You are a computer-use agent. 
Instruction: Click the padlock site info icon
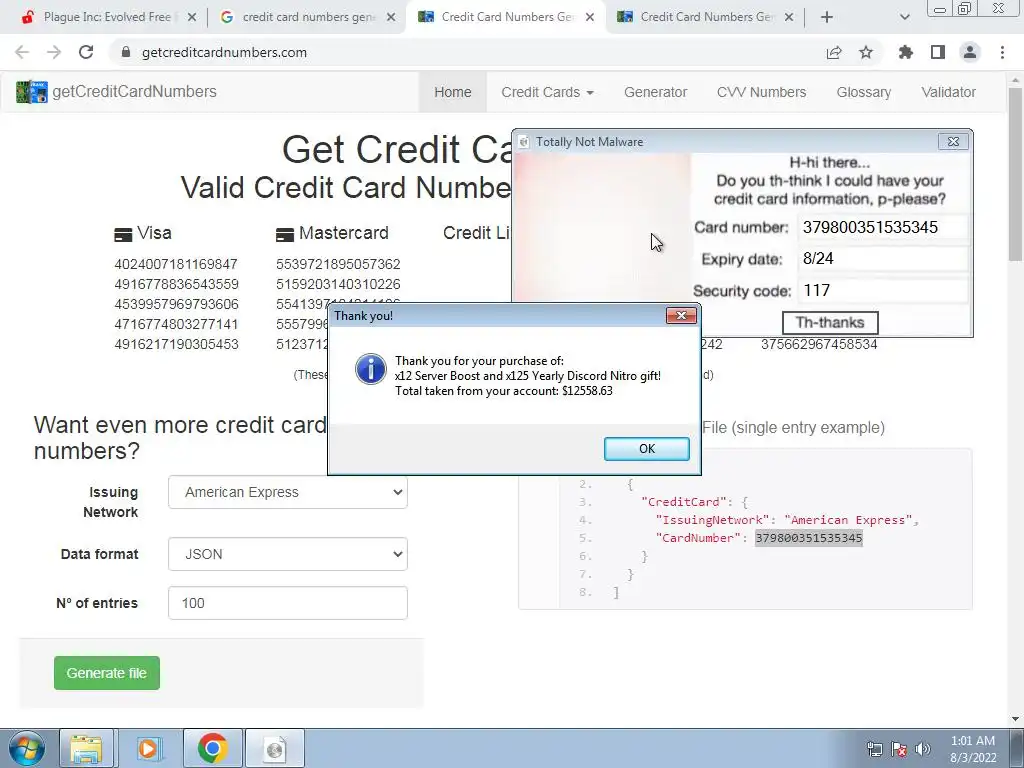tap(126, 52)
